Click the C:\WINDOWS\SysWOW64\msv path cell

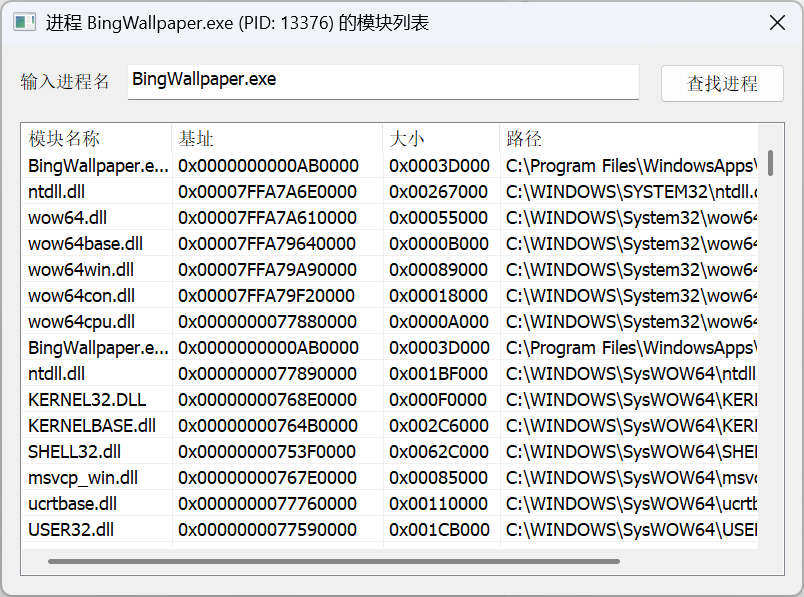(x=632, y=478)
